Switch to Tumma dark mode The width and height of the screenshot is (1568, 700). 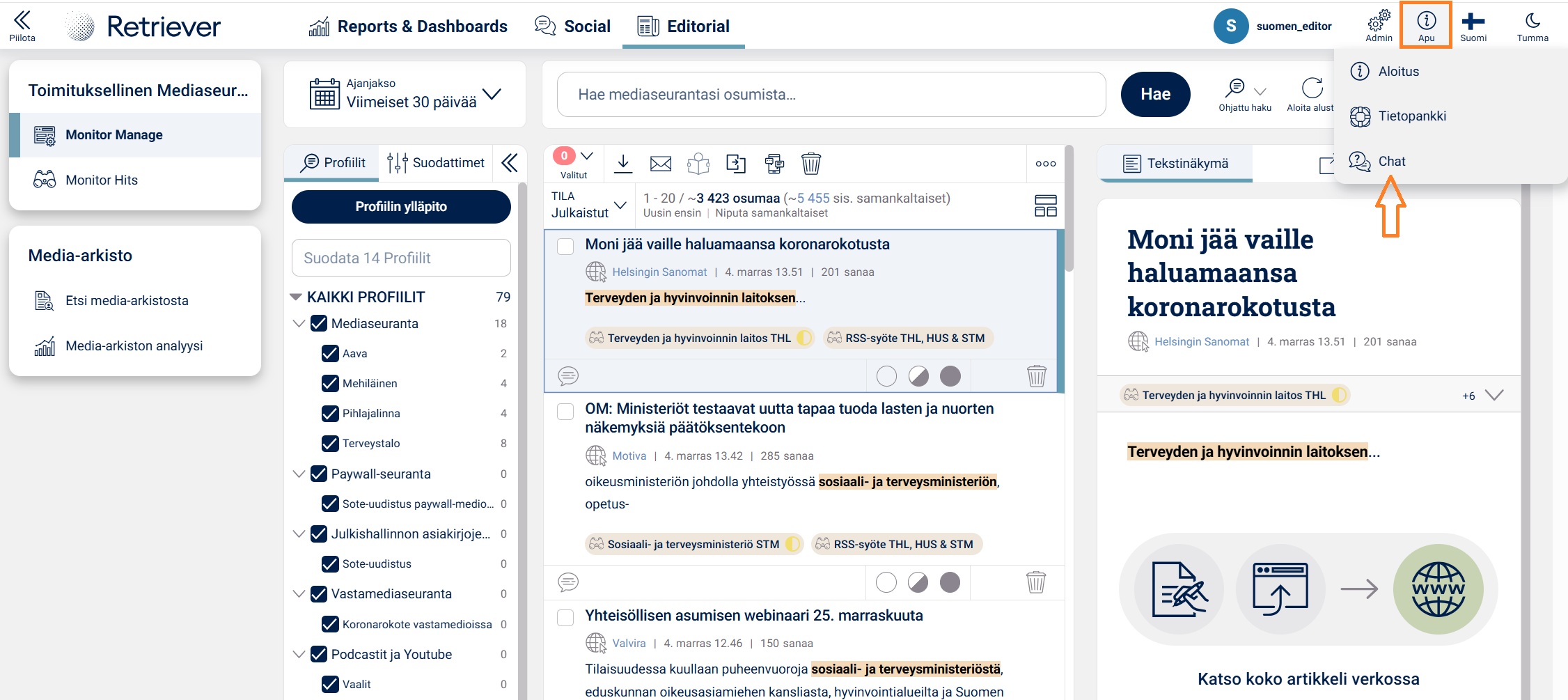[1532, 26]
